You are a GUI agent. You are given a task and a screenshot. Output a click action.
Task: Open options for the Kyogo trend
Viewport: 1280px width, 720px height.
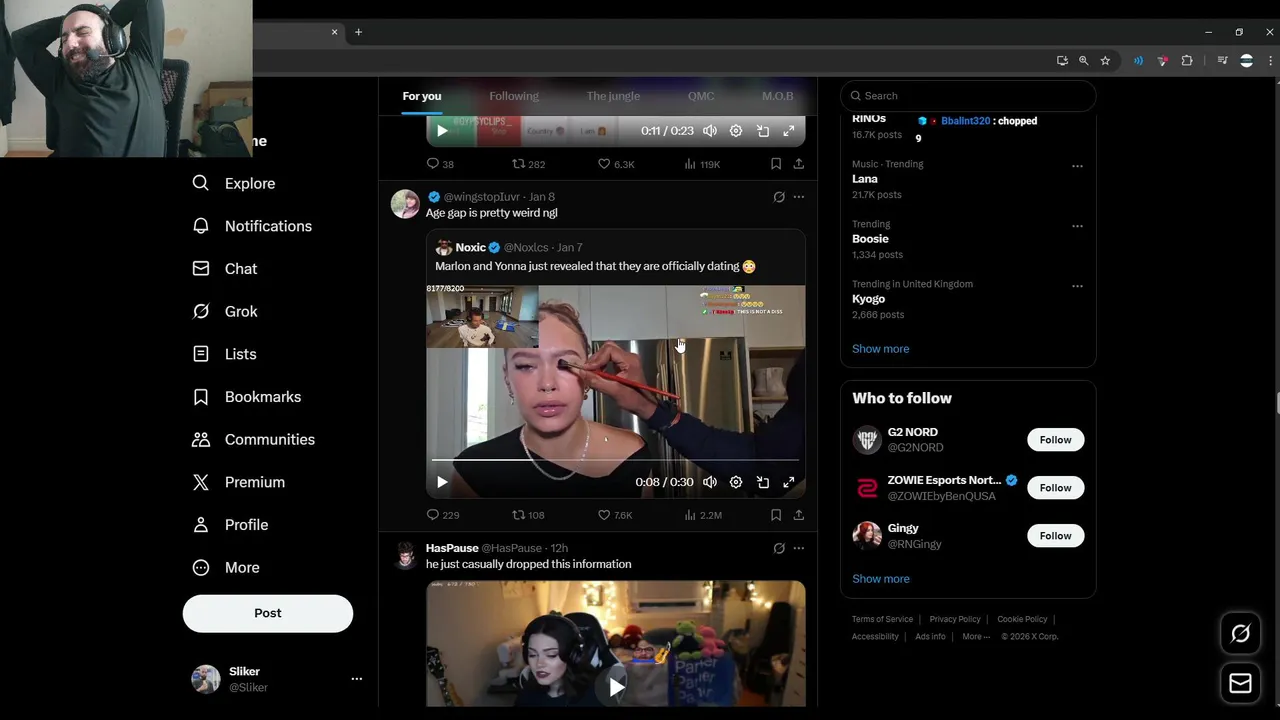[1077, 286]
